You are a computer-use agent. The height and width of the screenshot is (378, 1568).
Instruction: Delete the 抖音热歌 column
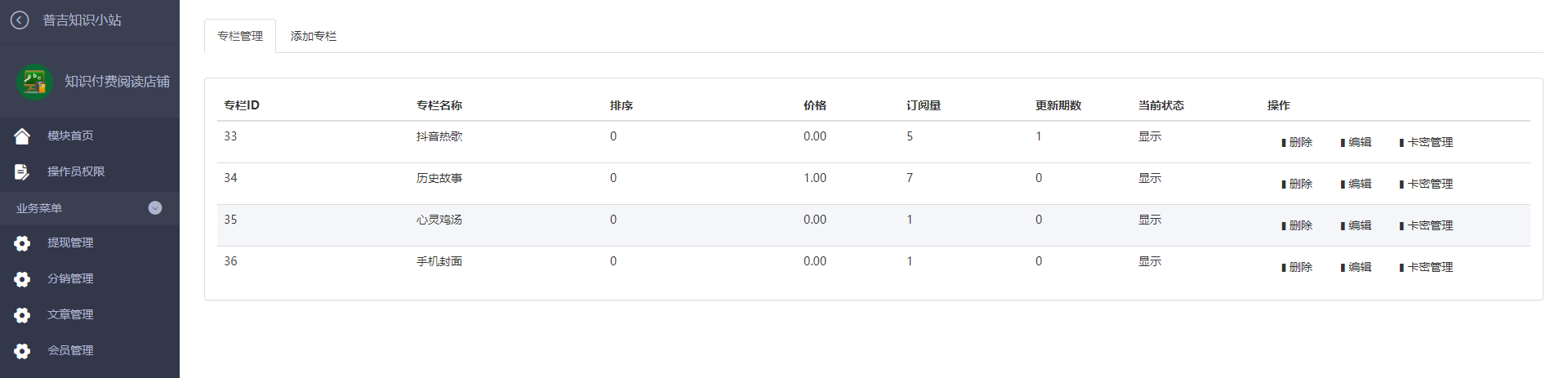click(1297, 142)
